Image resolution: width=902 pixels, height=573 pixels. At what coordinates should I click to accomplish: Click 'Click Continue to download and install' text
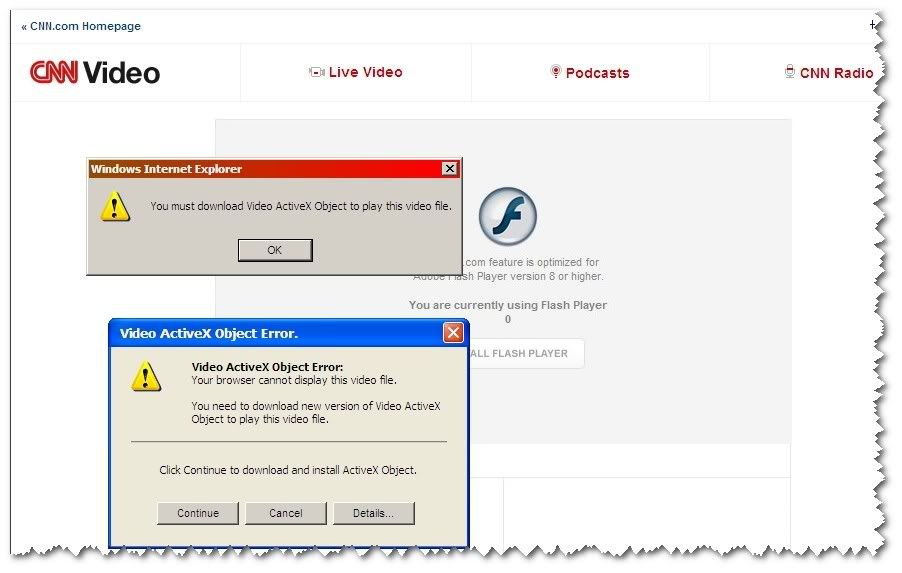tap(288, 470)
